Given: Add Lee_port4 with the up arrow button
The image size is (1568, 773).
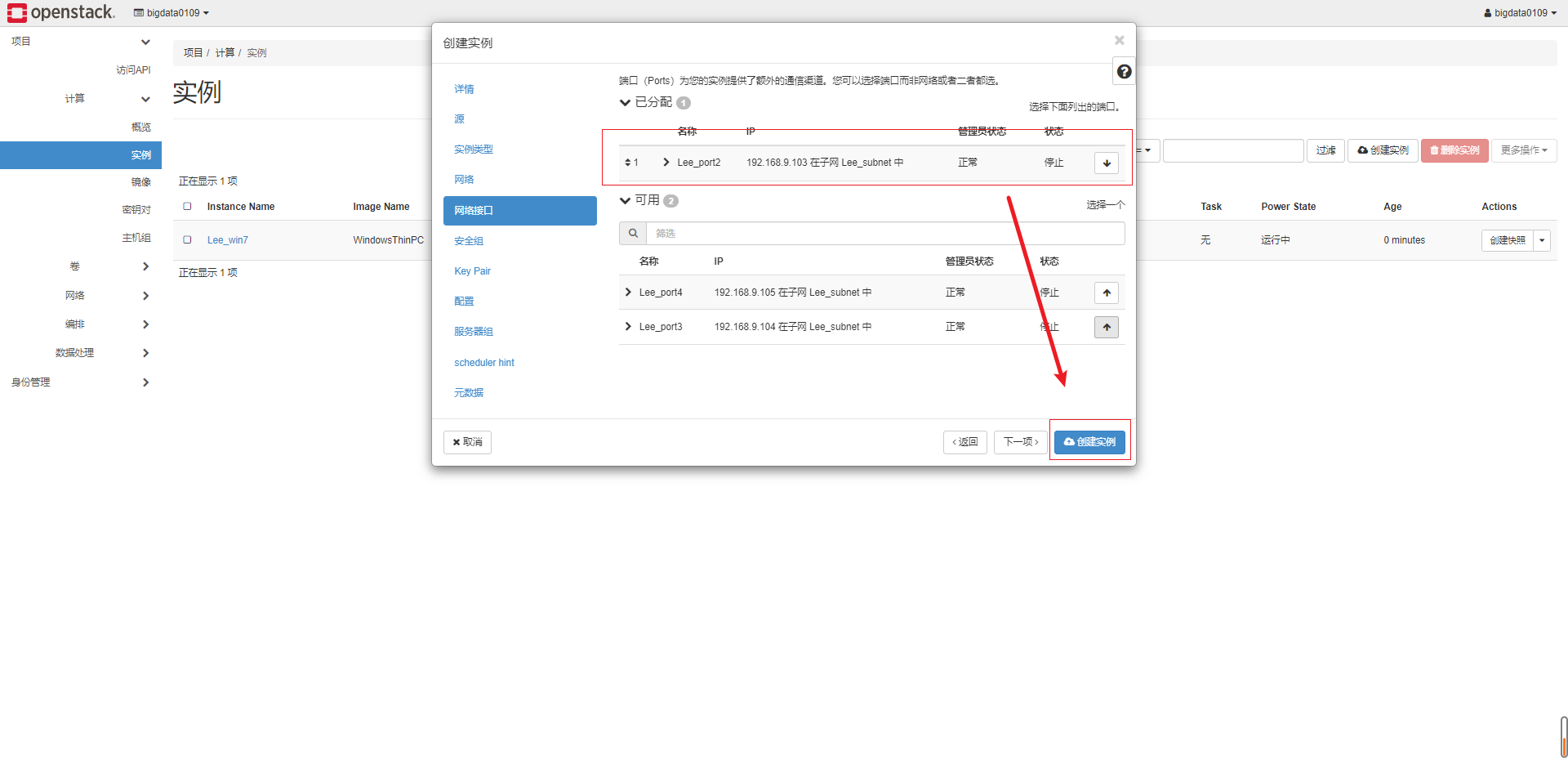Looking at the screenshot, I should (x=1107, y=293).
